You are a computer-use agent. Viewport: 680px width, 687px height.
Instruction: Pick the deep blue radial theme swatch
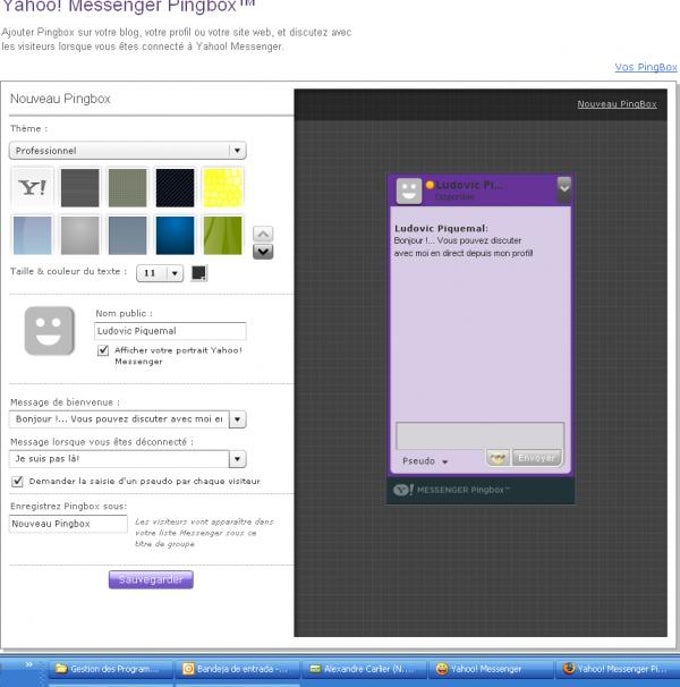[x=175, y=235]
